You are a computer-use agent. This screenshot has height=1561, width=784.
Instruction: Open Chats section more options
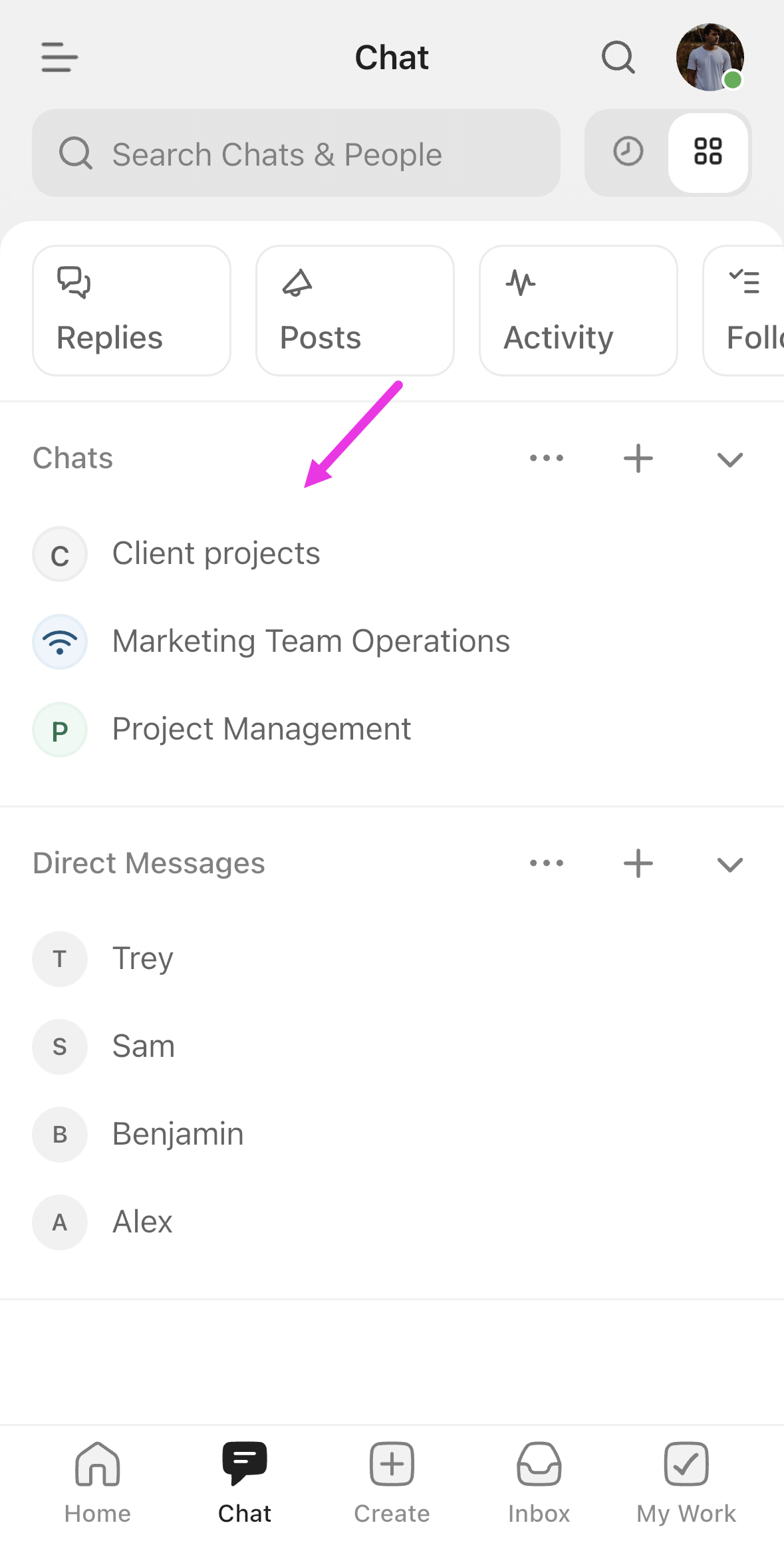[547, 458]
